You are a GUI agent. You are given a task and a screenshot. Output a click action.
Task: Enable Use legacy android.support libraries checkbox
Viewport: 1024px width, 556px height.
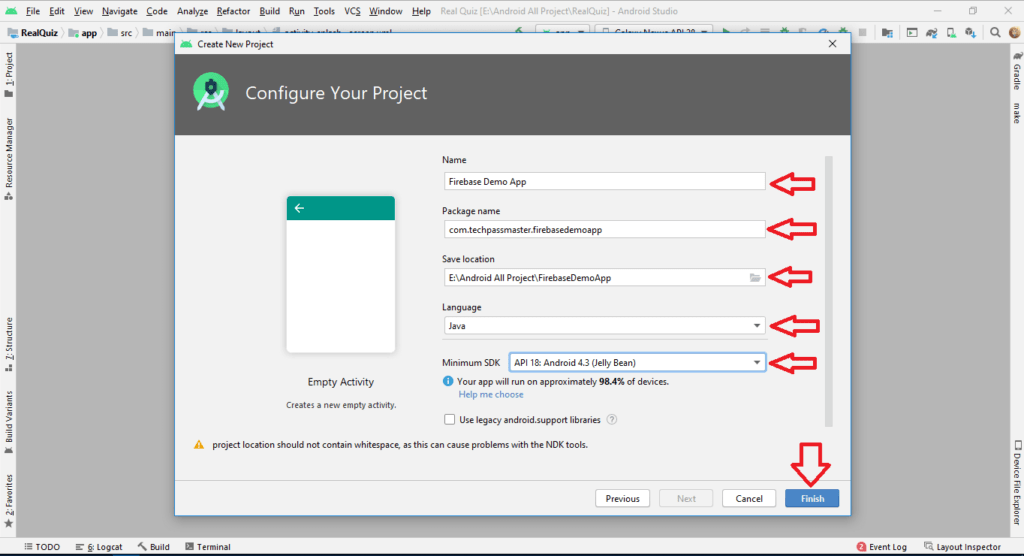pyautogui.click(x=449, y=419)
